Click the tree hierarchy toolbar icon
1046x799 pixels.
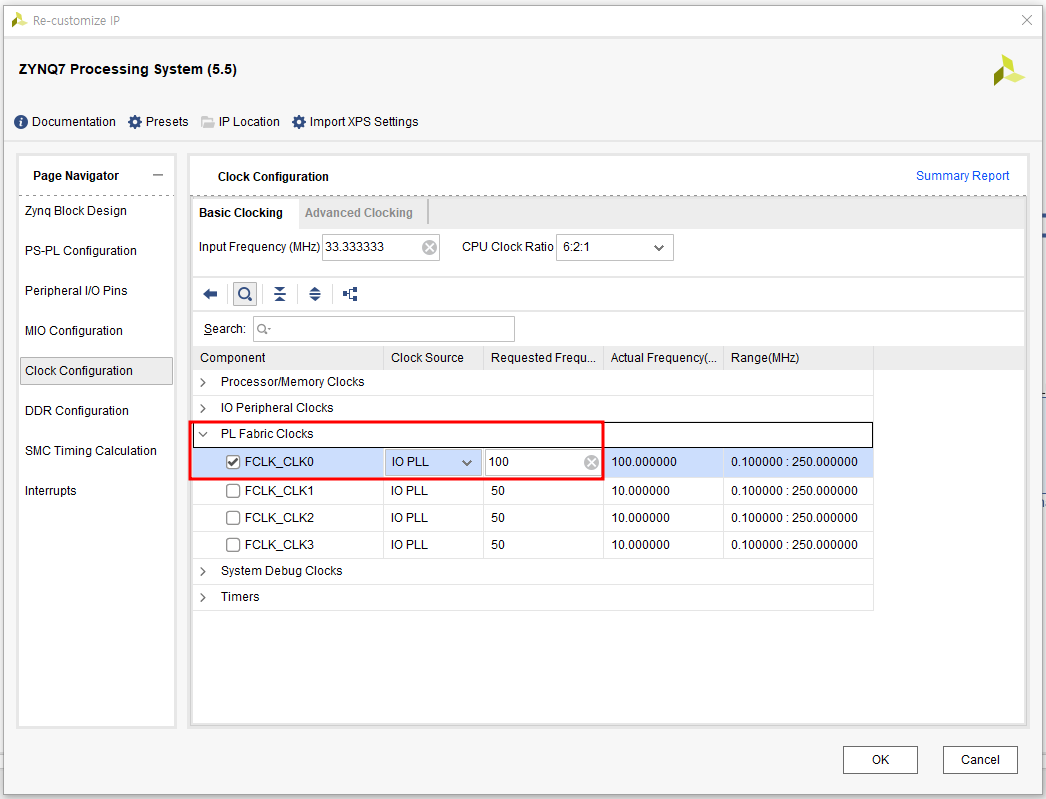[x=350, y=294]
